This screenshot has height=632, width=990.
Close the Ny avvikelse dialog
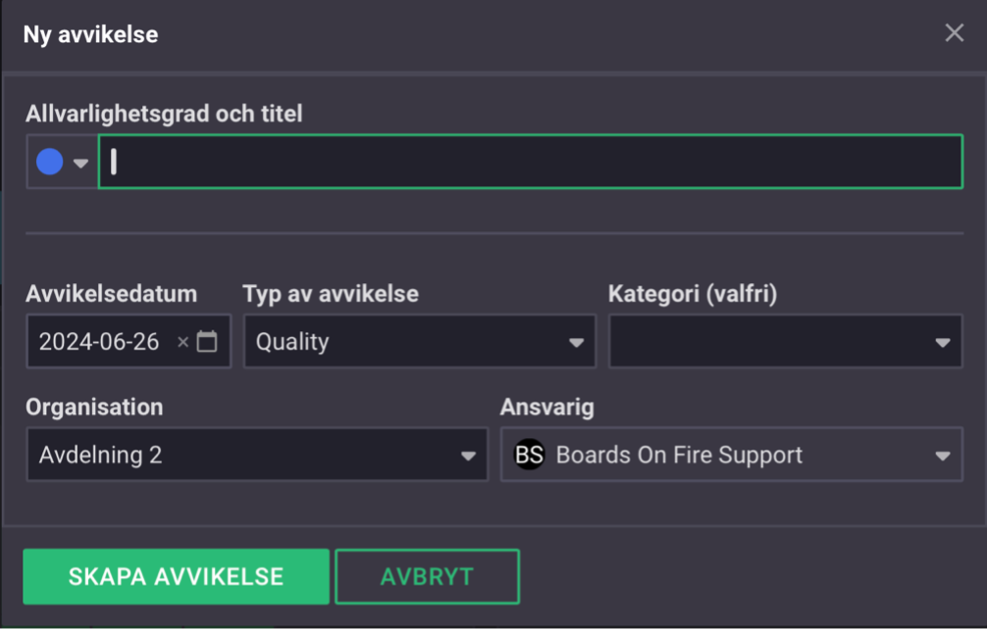(x=954, y=32)
